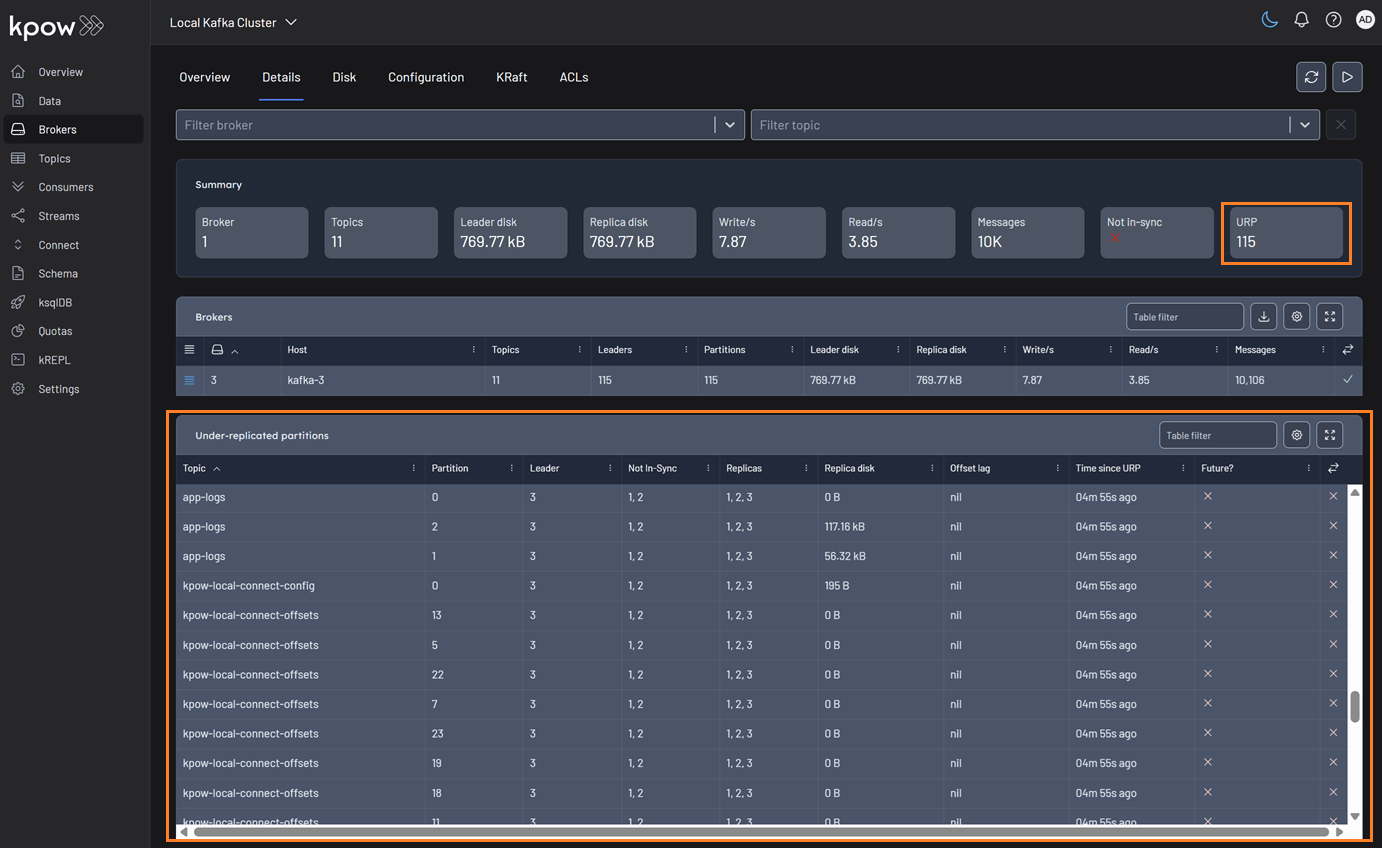Viewport: 1382px width, 848px height.
Task: Open the Filter topic dropdown arrow
Action: click(x=1304, y=125)
